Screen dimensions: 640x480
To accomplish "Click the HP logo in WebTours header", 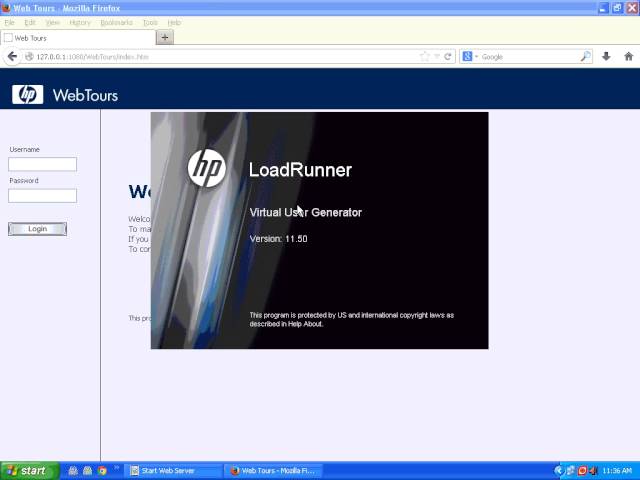I will click(x=27, y=94).
